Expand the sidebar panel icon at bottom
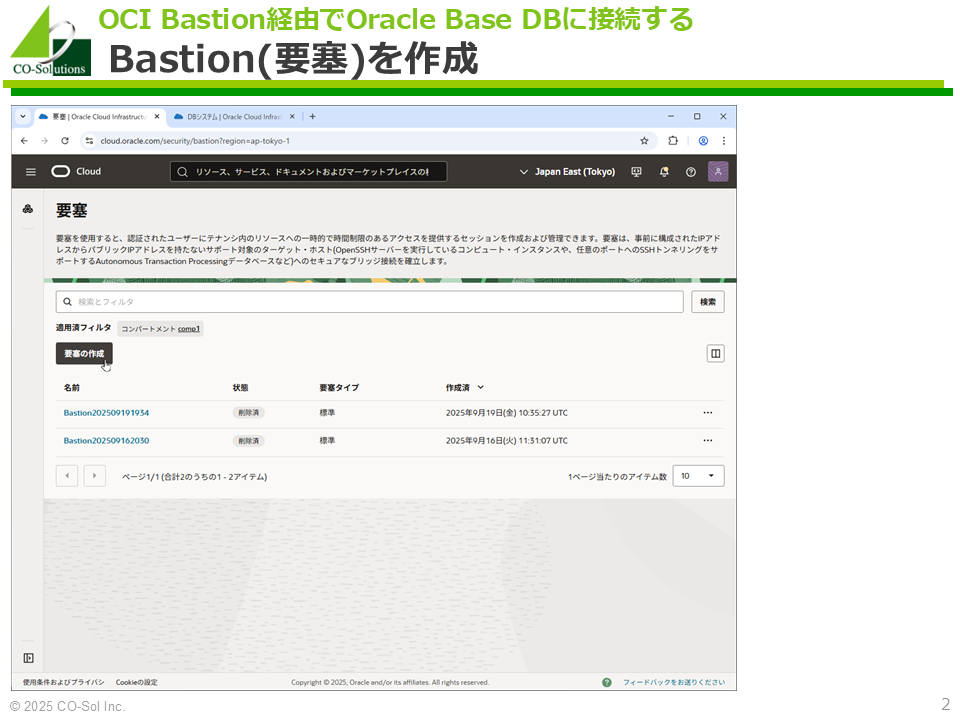This screenshot has height=720, width=960. [x=28, y=658]
